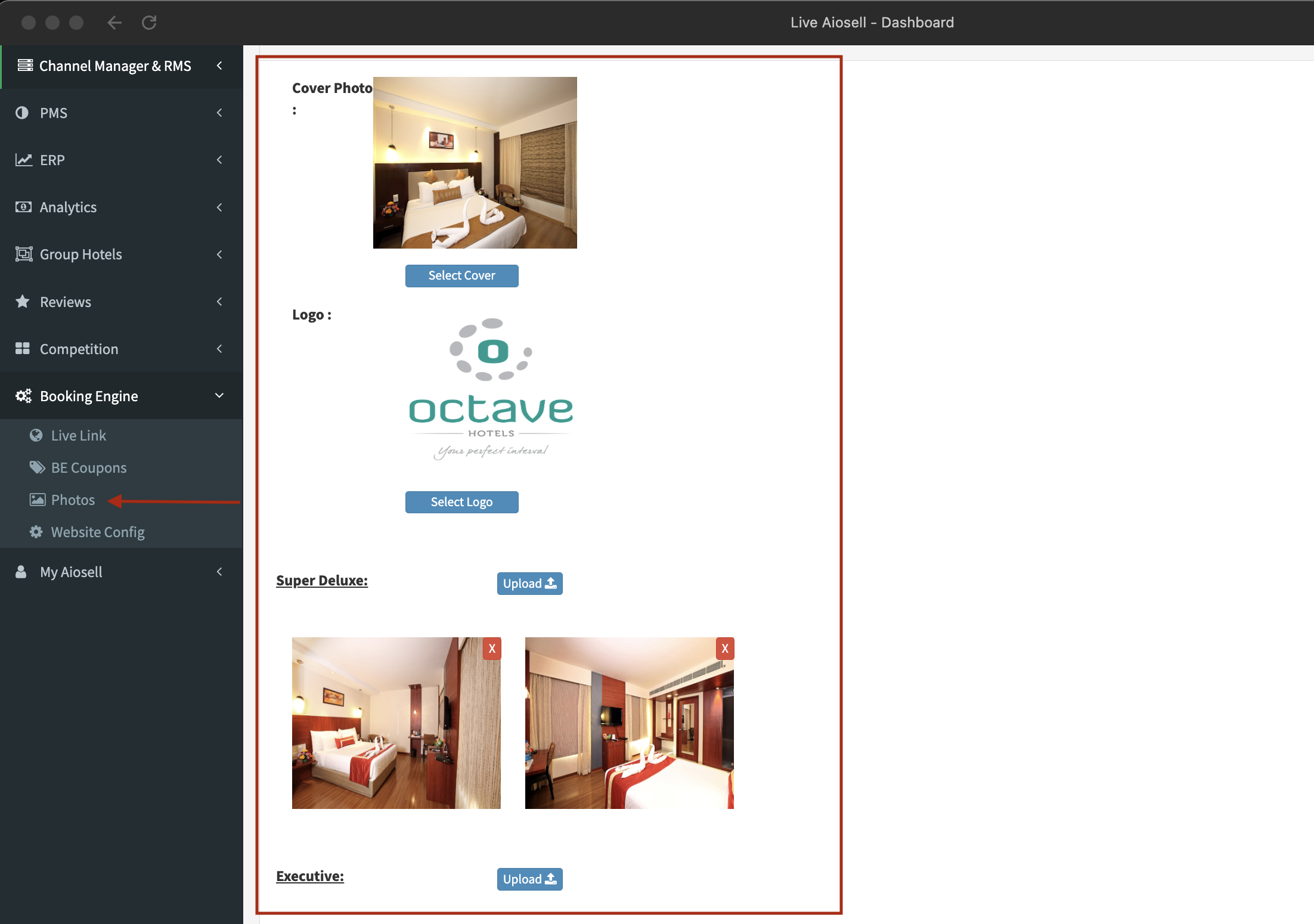Open the Website Config menu item
The height and width of the screenshot is (924, 1314).
tap(121, 532)
